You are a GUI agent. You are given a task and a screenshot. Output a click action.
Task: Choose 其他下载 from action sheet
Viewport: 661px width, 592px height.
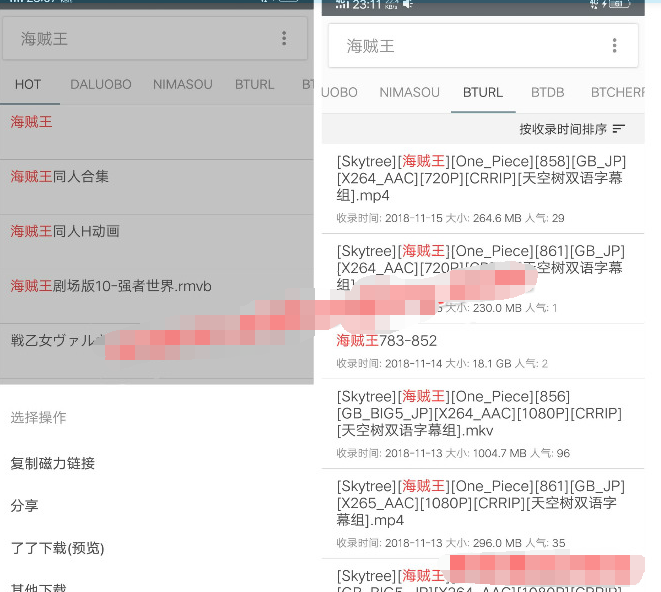coord(38,587)
